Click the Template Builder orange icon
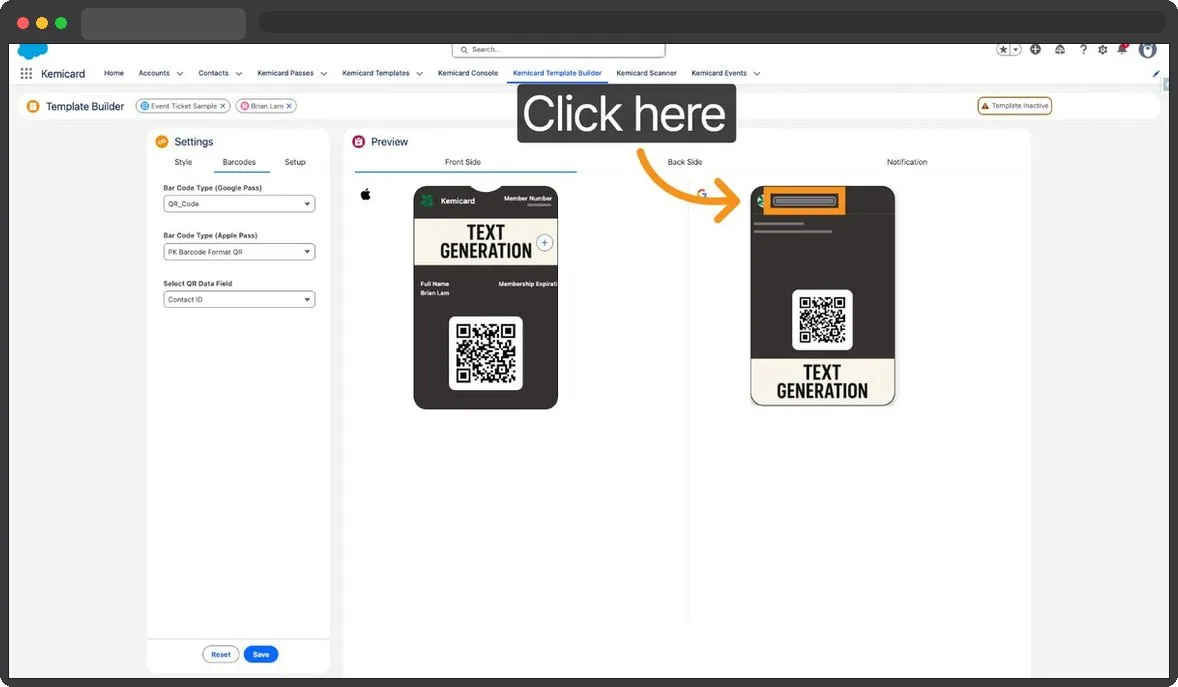The height and width of the screenshot is (687, 1178). pyautogui.click(x=33, y=106)
